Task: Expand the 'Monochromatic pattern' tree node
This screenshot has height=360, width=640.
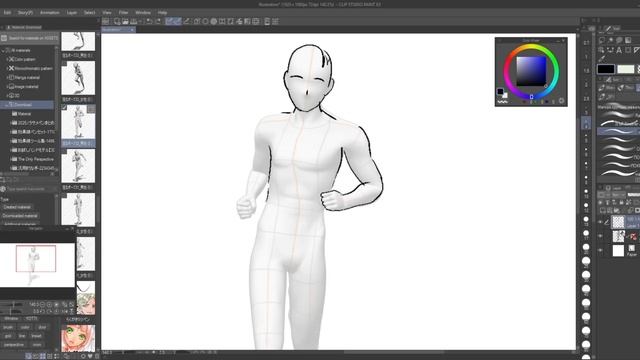Action: click(7, 68)
